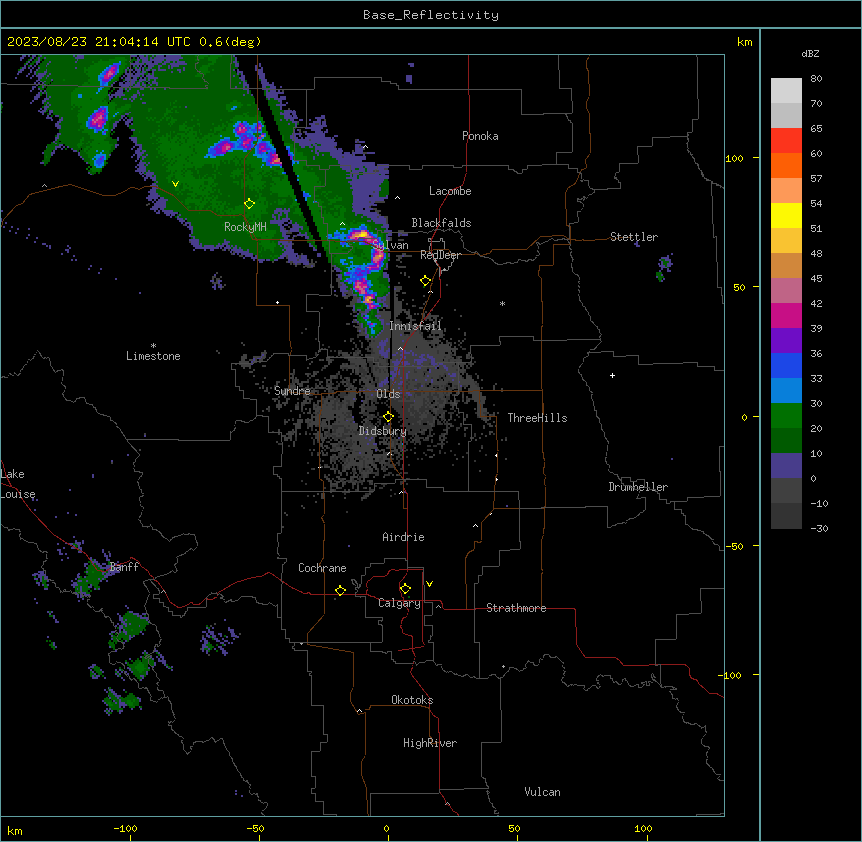The image size is (862, 842).
Task: Click the yellow V marker east of Calgary
Action: [429, 584]
